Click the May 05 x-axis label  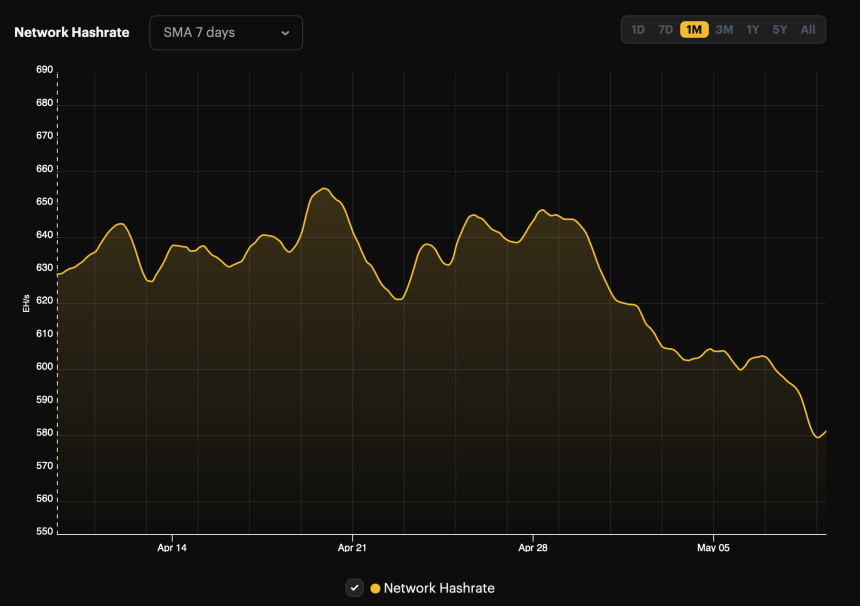point(713,548)
